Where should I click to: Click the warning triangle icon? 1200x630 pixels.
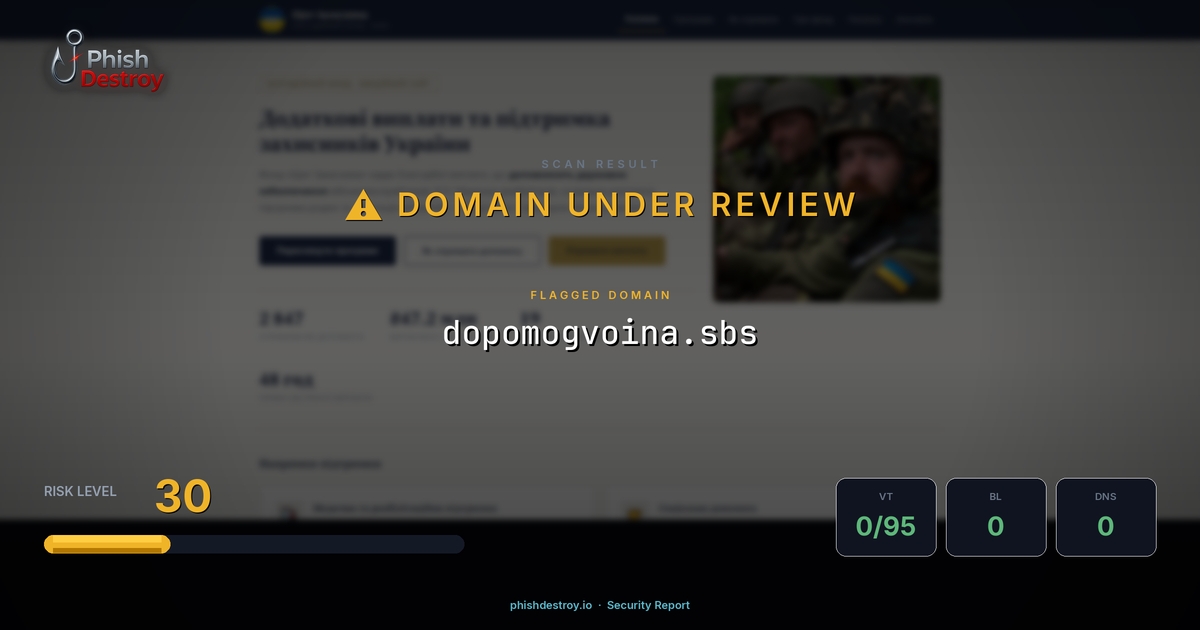(362, 204)
